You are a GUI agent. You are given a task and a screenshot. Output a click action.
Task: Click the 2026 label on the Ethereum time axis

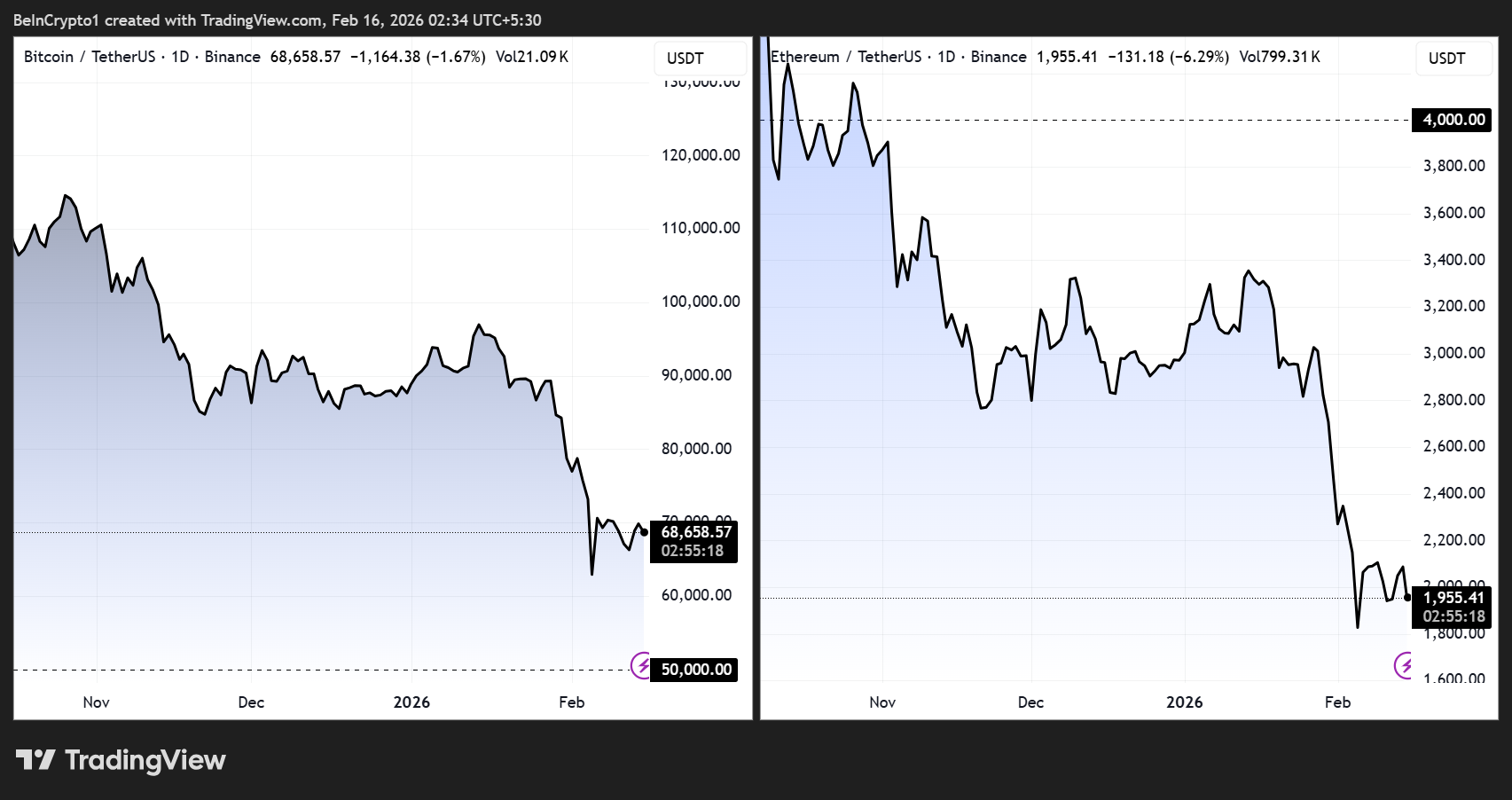click(x=1184, y=702)
